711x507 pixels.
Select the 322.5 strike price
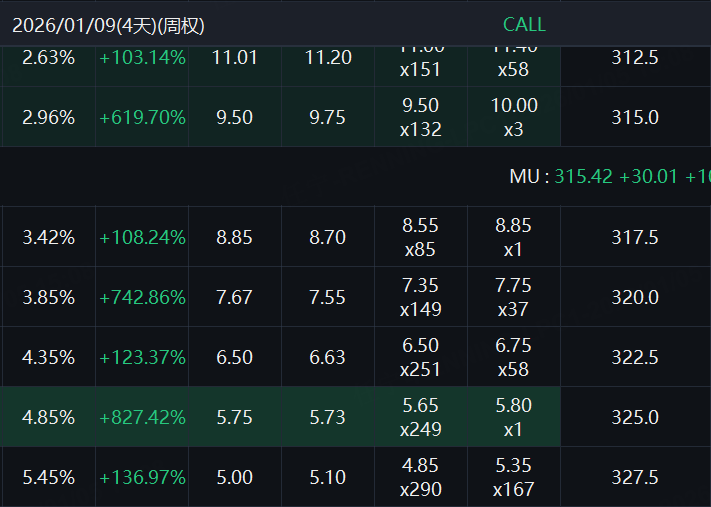pyautogui.click(x=634, y=357)
